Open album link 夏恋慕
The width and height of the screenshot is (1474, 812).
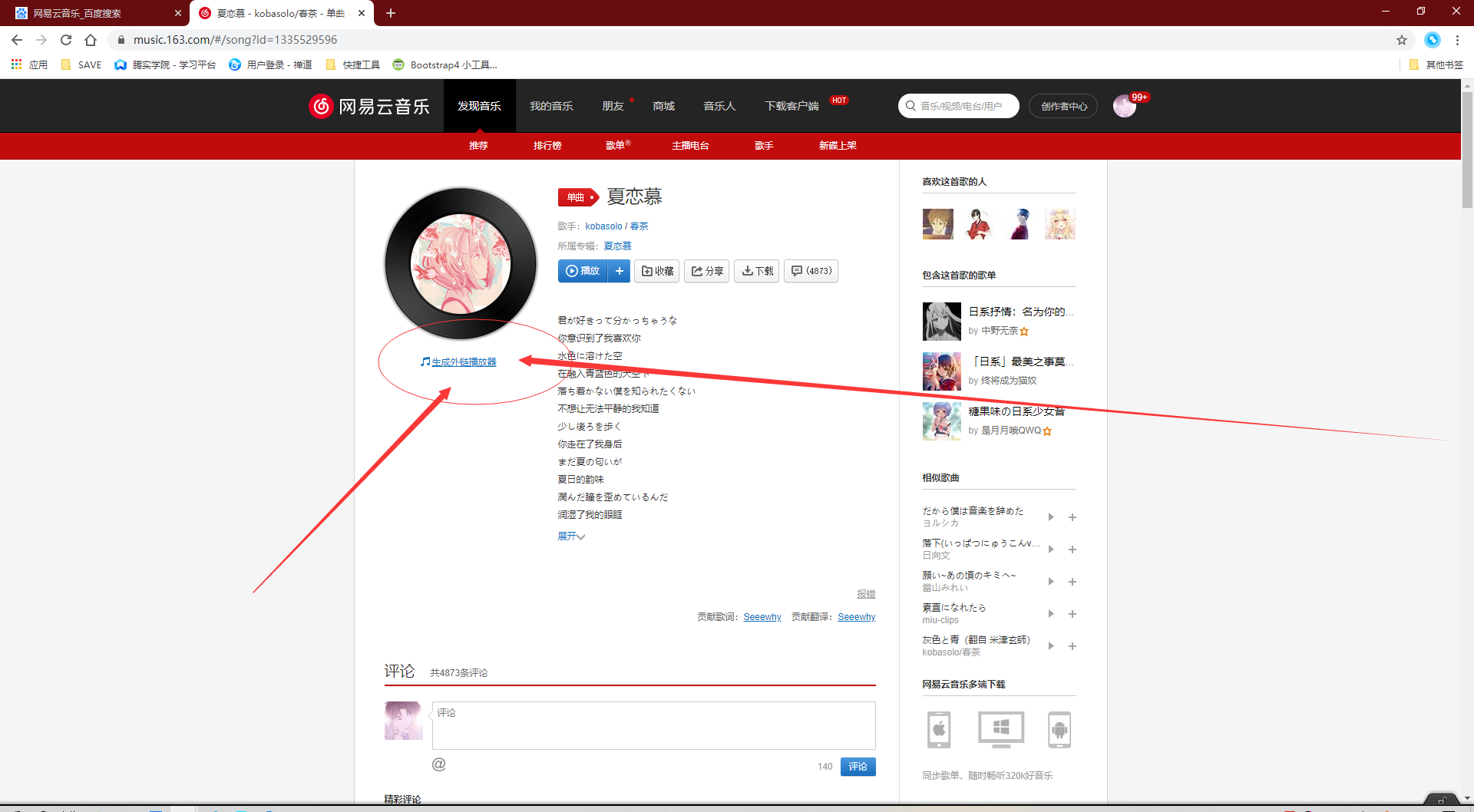pos(617,246)
